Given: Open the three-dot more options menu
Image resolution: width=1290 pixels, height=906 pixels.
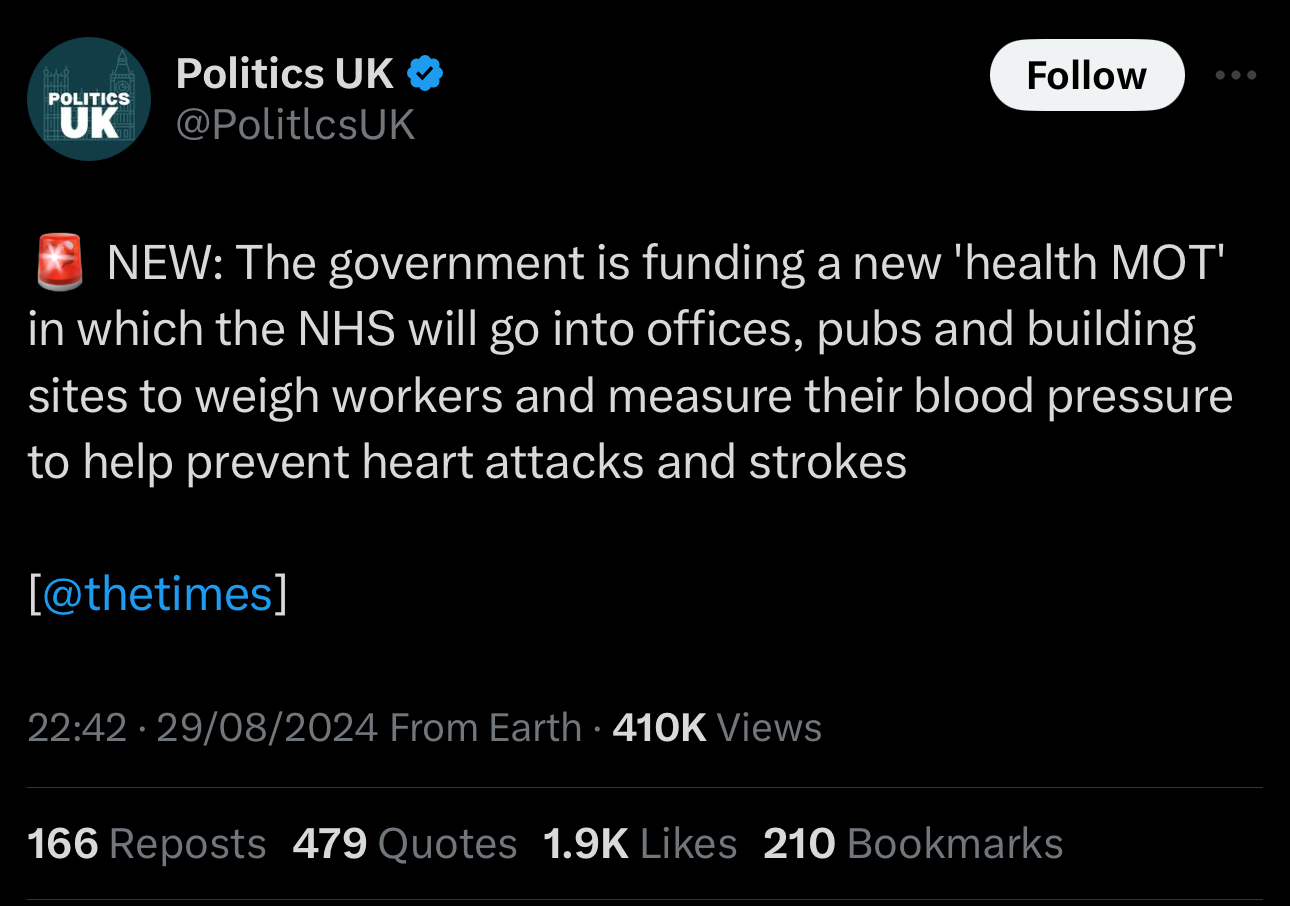Looking at the screenshot, I should pos(1236,75).
